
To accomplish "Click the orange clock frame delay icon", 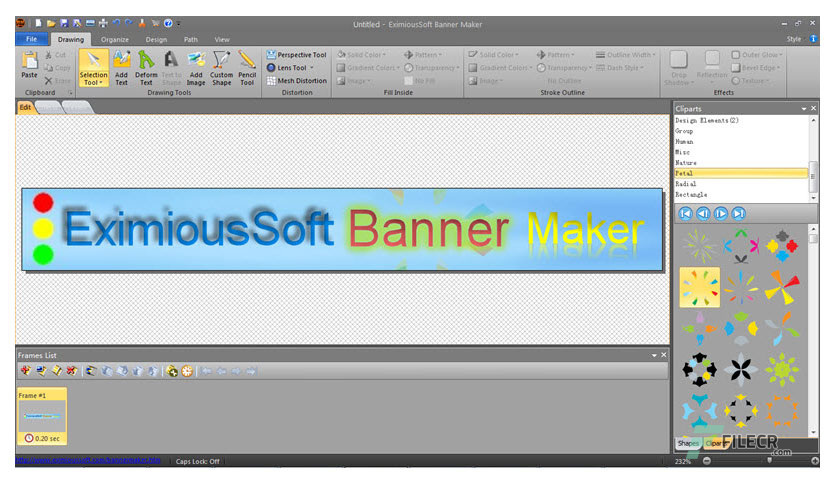I will 187,371.
